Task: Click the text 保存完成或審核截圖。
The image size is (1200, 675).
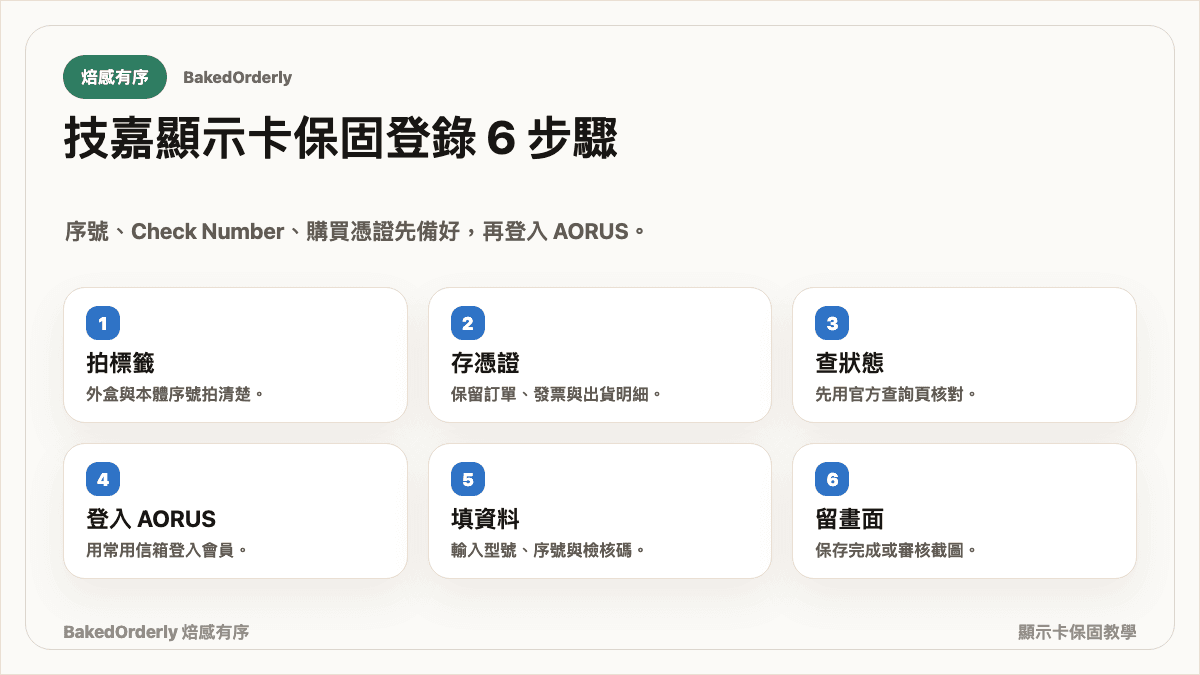Action: click(897, 550)
